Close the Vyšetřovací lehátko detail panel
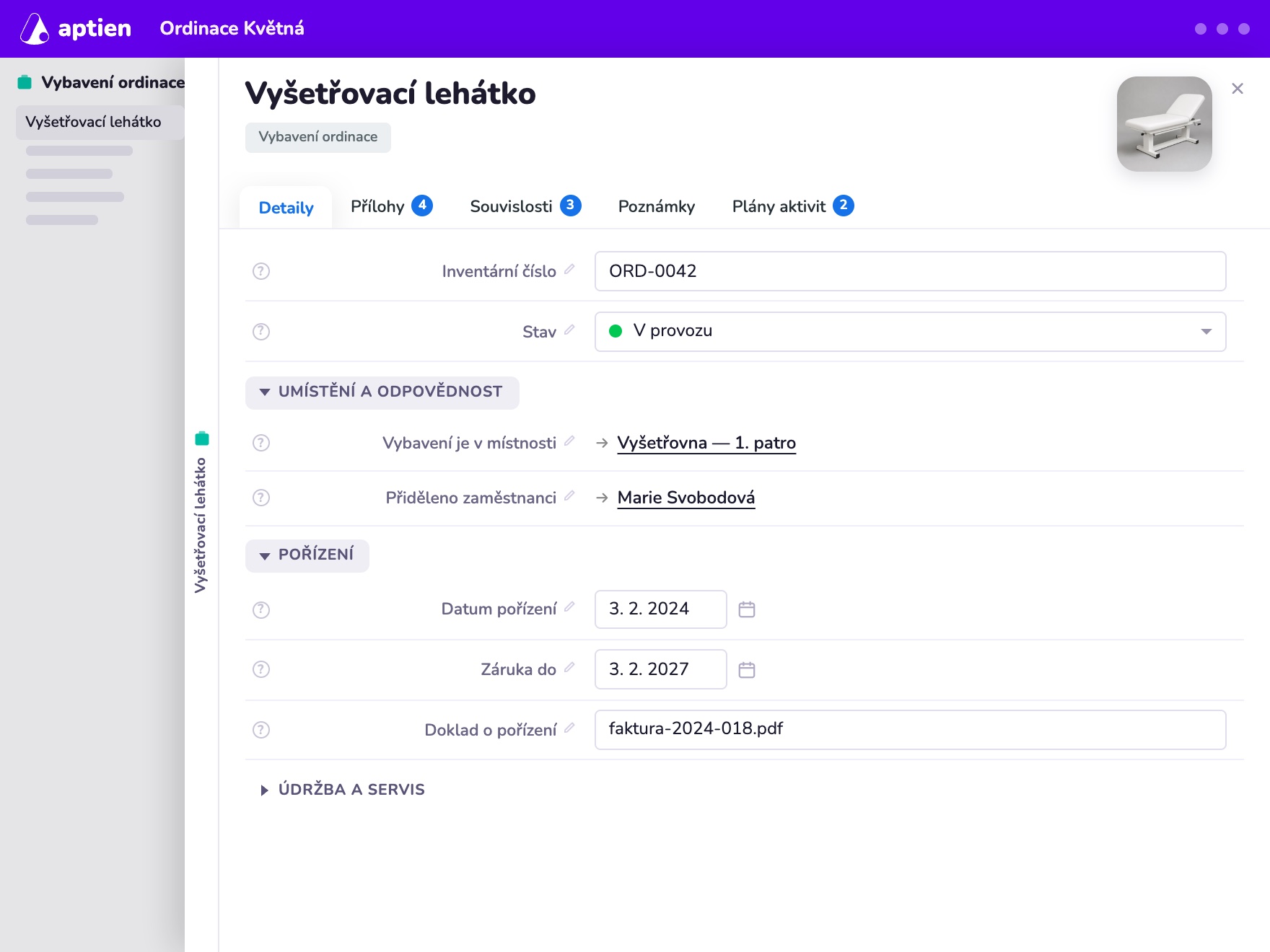This screenshot has width=1270, height=952. pyautogui.click(x=1238, y=89)
